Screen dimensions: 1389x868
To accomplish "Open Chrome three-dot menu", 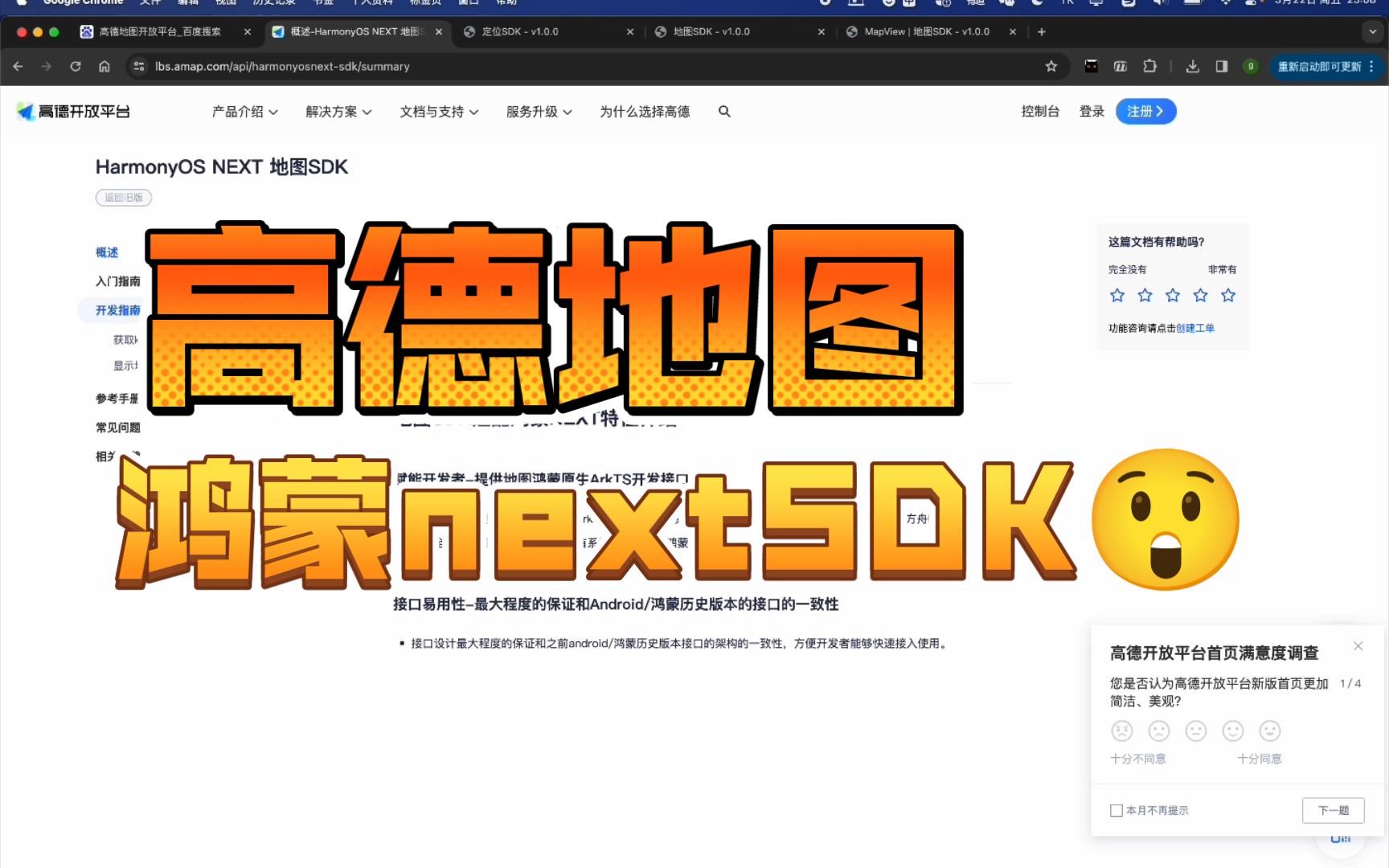I will [1371, 67].
